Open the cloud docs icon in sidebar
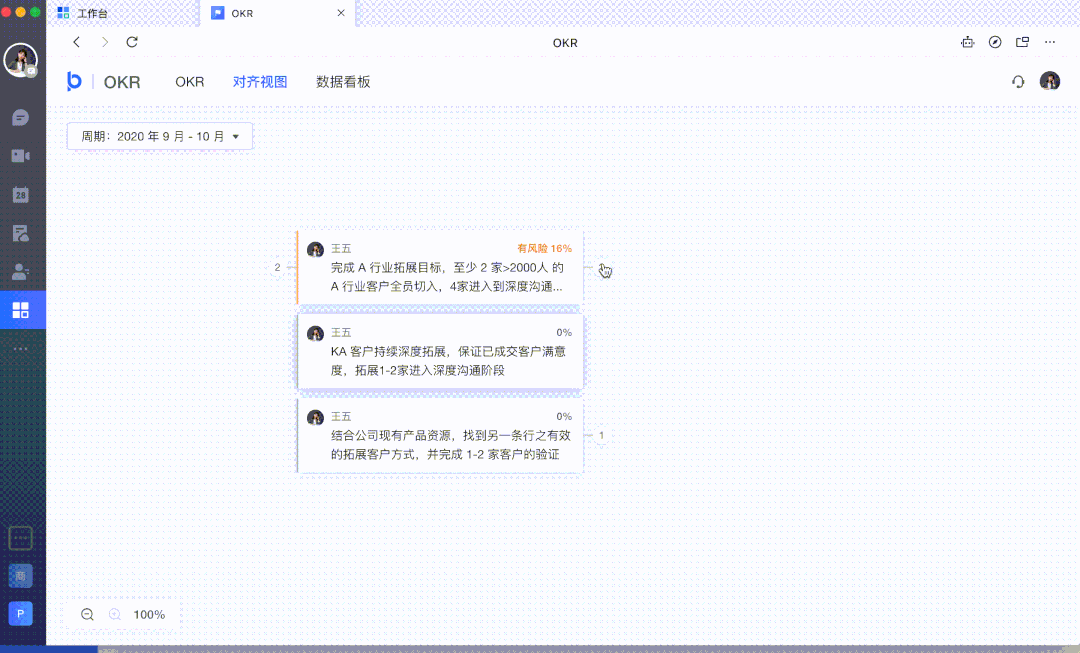Viewport: 1080px width, 653px height. tap(20, 233)
